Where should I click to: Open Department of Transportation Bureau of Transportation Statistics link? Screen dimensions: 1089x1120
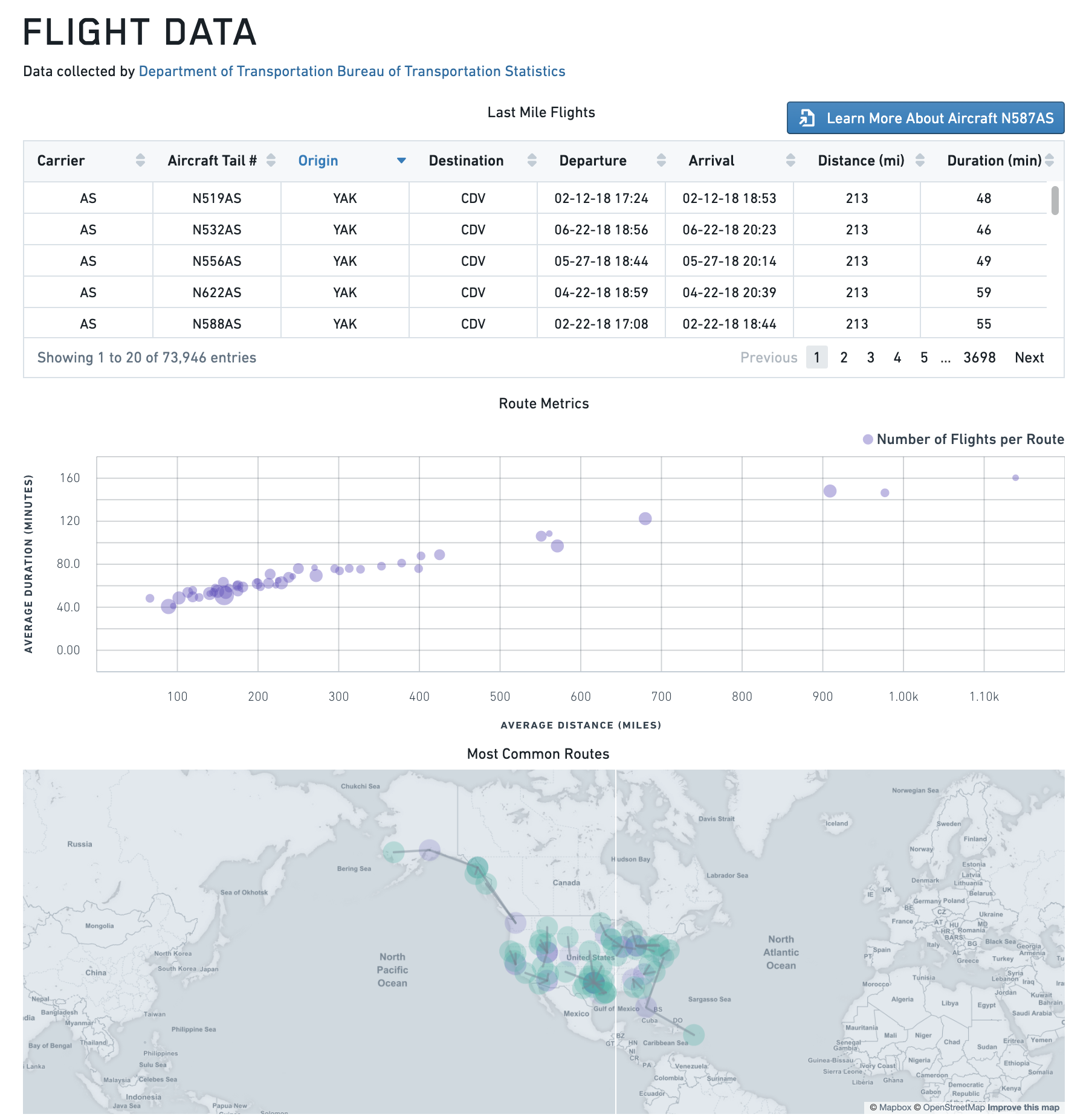point(352,71)
